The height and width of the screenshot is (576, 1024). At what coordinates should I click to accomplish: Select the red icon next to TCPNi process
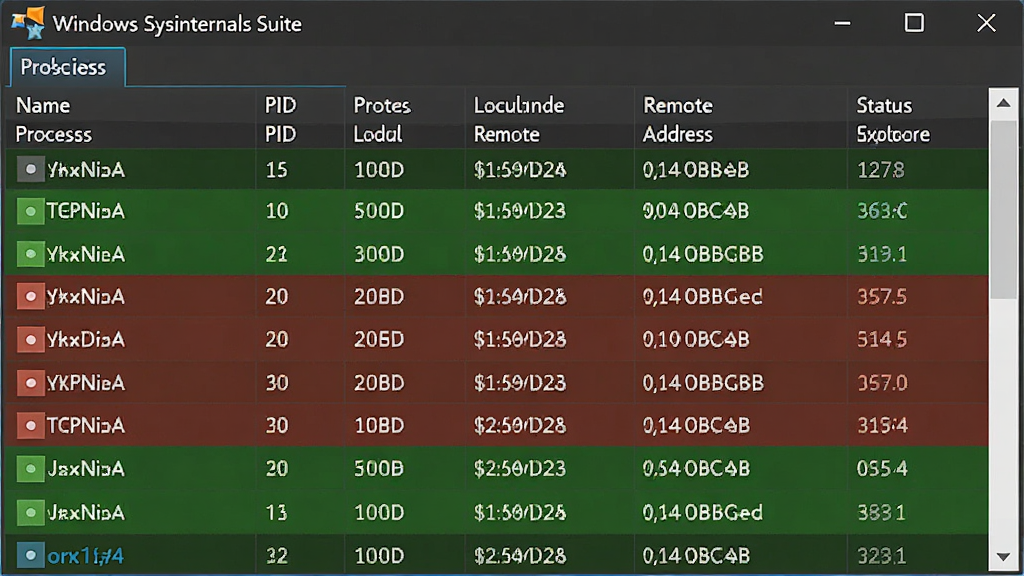30,426
